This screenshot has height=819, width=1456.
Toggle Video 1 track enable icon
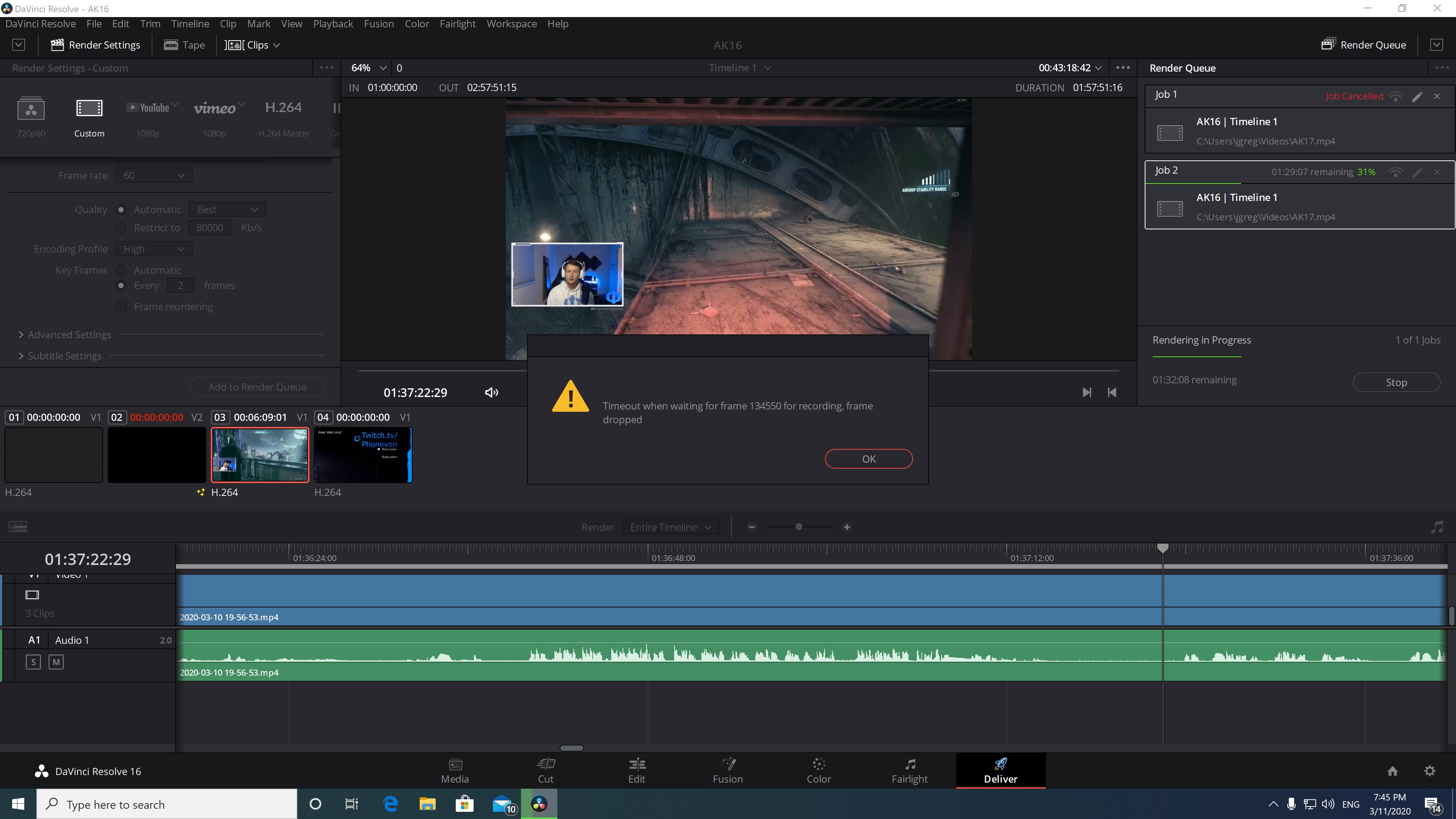pos(32,595)
